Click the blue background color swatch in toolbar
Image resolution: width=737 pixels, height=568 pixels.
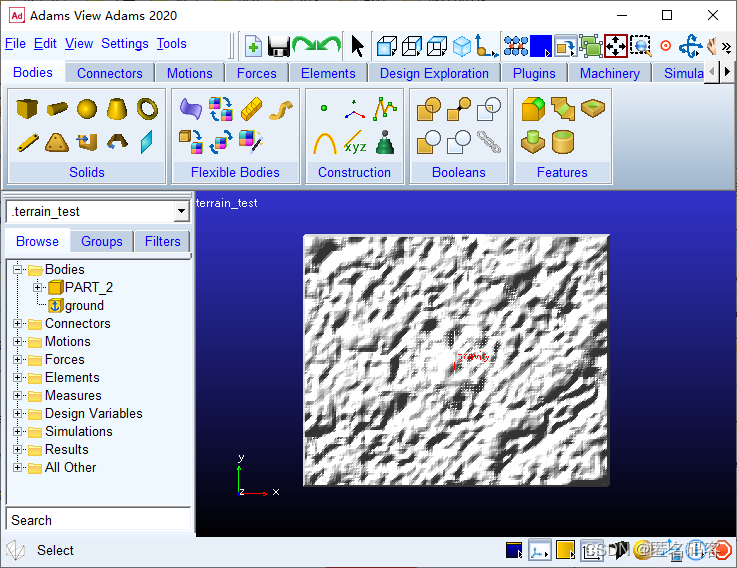[541, 46]
